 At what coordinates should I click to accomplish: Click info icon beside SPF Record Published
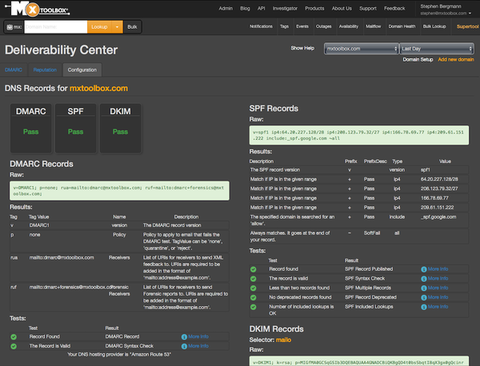[x=424, y=269]
